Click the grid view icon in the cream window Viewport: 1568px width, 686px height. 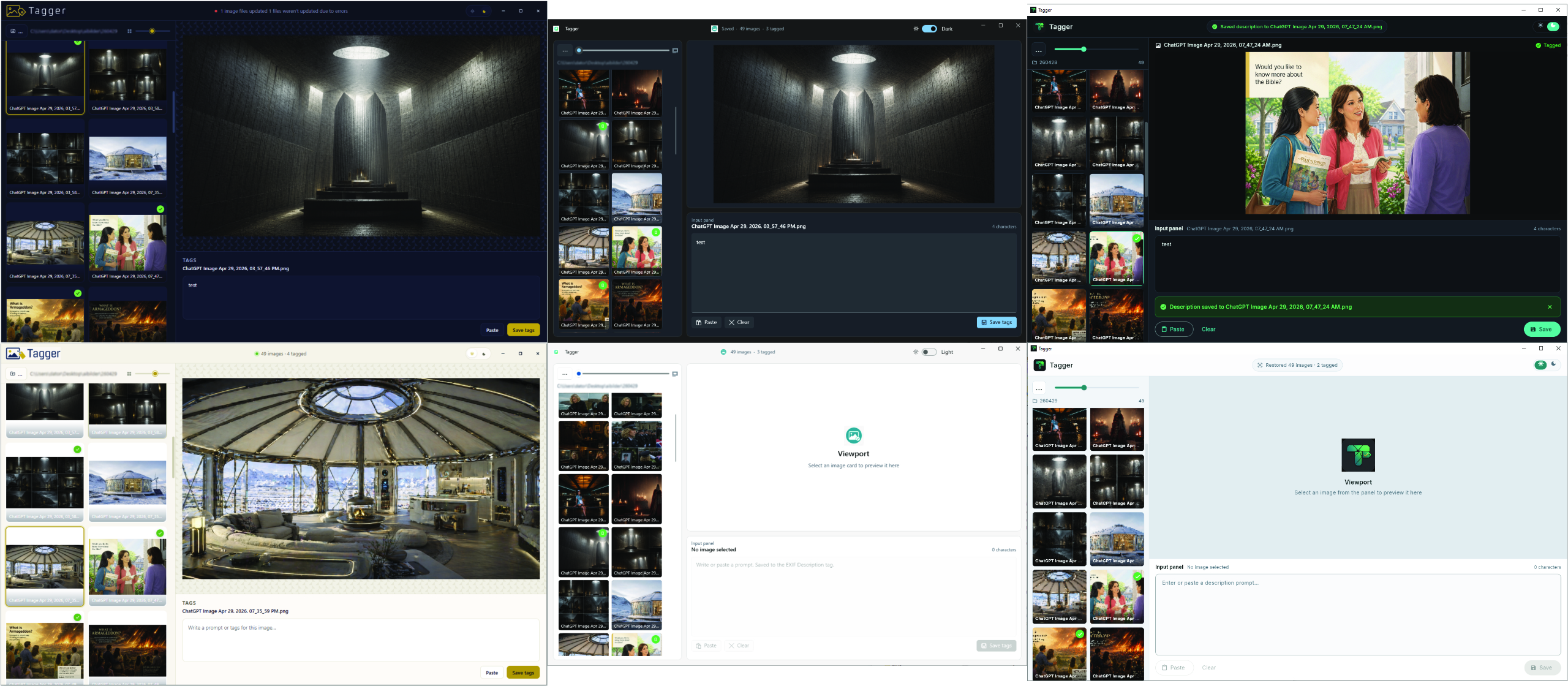click(x=129, y=374)
